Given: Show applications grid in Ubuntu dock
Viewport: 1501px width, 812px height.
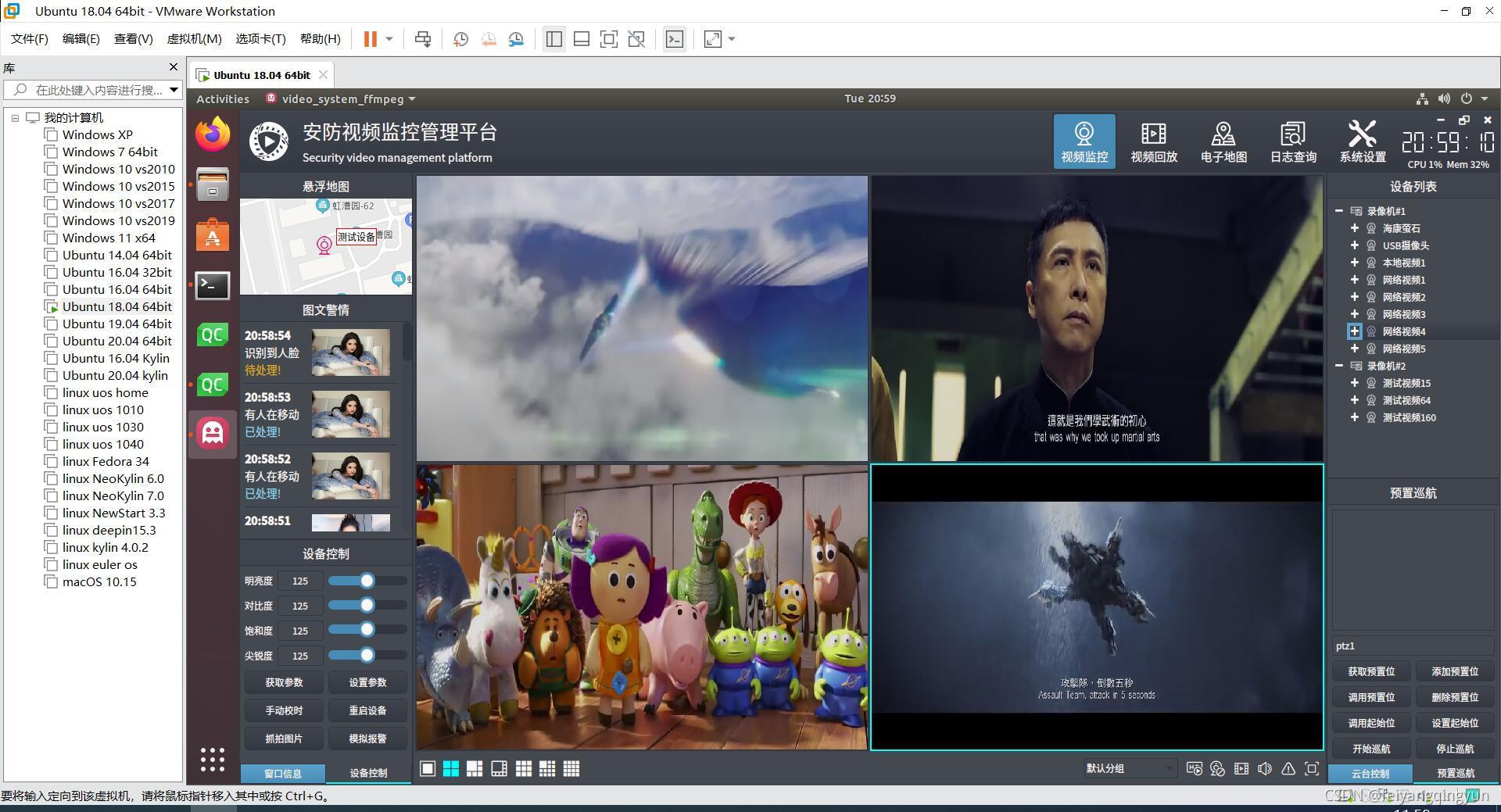Looking at the screenshot, I should (213, 759).
